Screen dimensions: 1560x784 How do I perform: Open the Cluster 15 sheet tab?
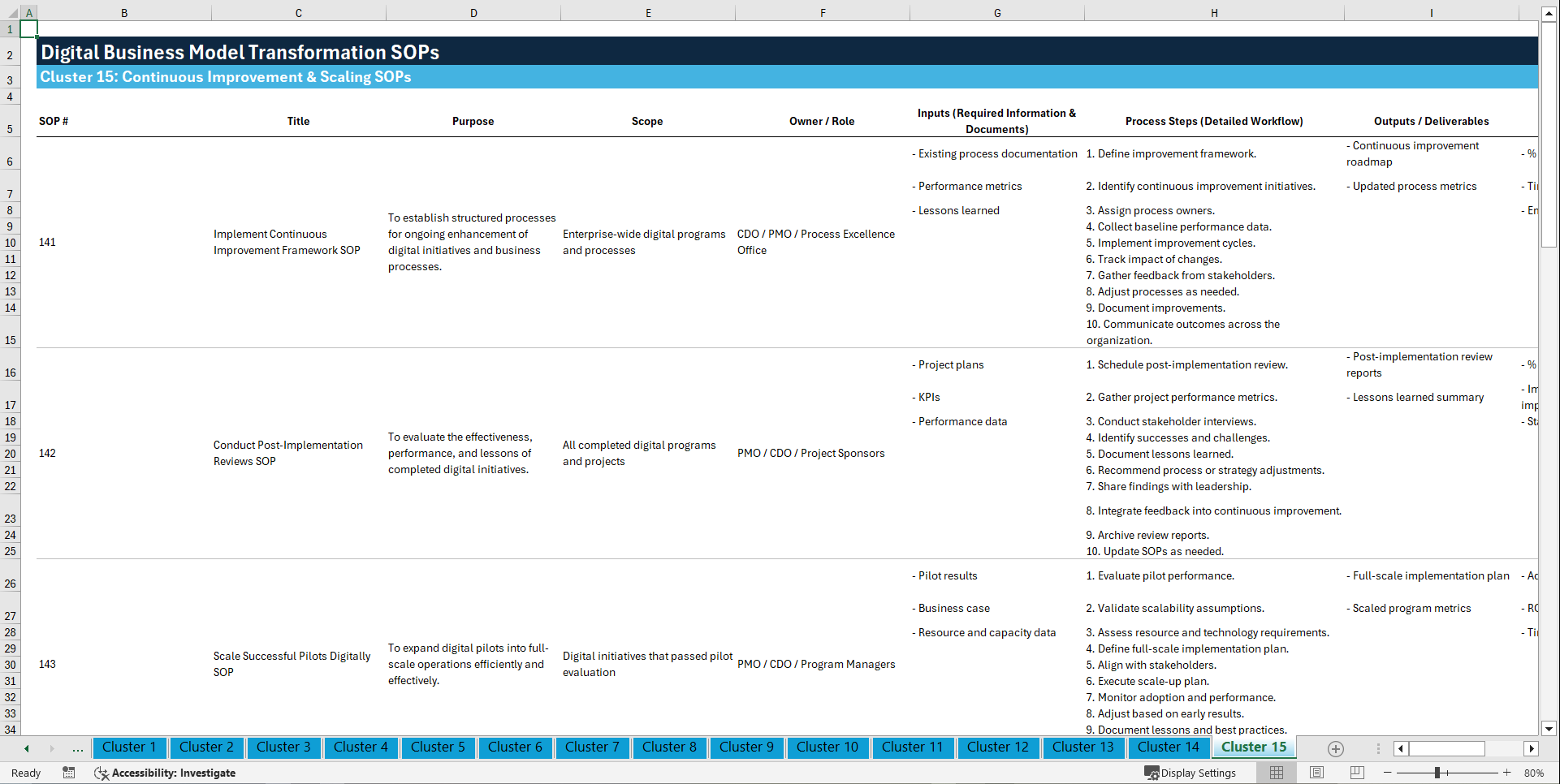pos(1253,747)
